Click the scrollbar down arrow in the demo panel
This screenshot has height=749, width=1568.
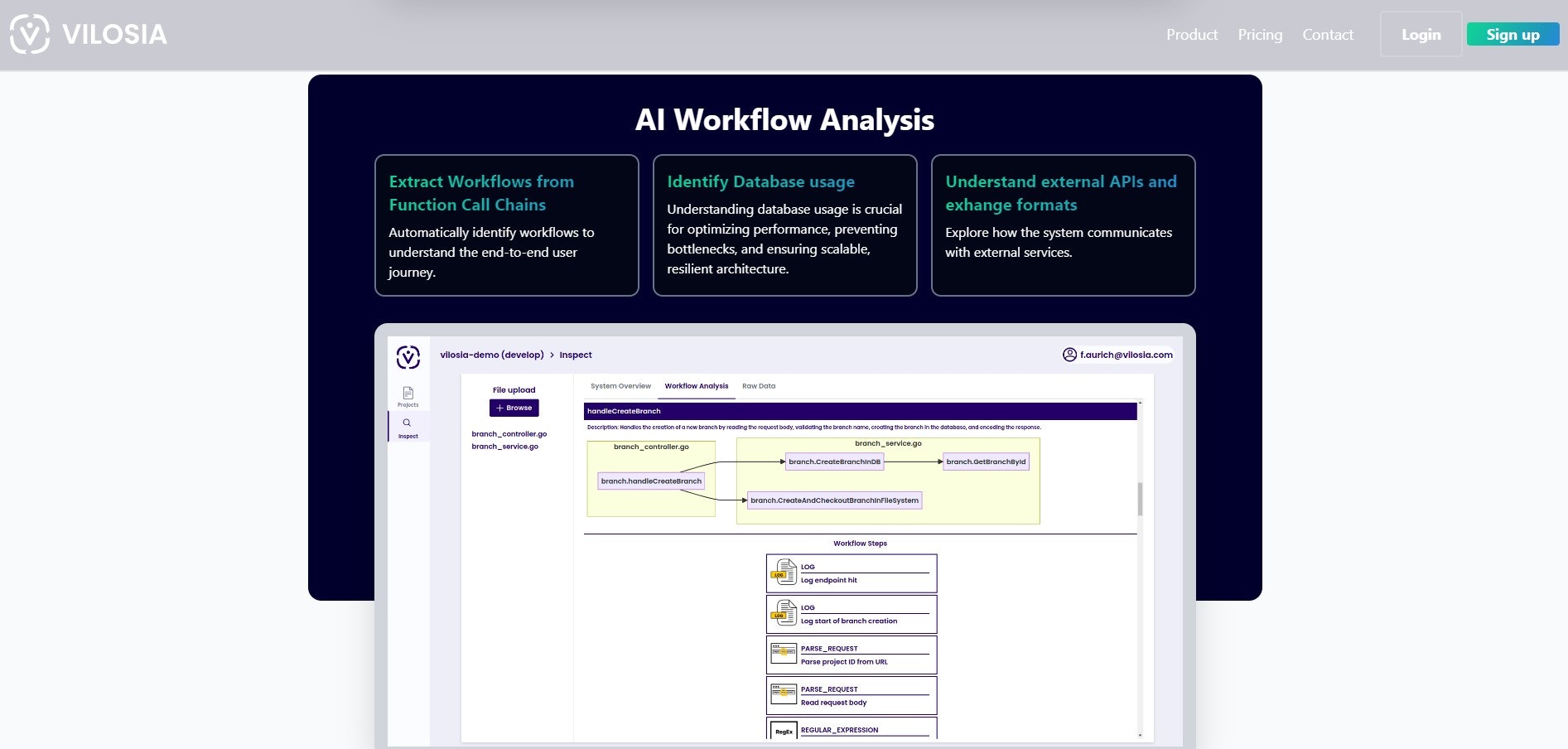[x=1140, y=736]
